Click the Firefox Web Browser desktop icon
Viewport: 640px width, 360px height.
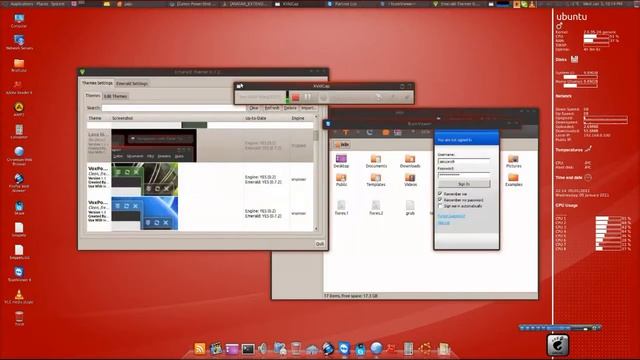(x=19, y=182)
